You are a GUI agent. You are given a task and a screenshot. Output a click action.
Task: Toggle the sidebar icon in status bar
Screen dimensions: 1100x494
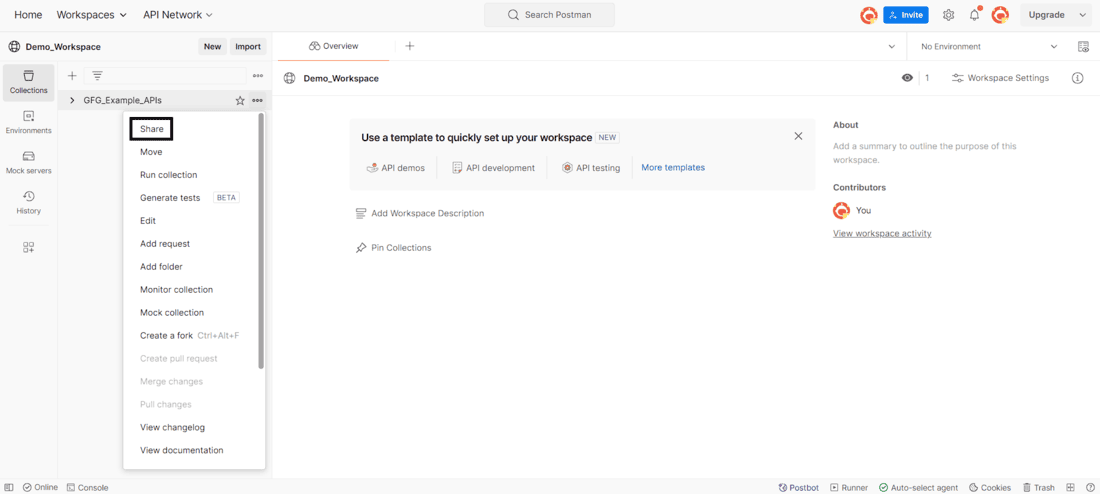[9, 487]
